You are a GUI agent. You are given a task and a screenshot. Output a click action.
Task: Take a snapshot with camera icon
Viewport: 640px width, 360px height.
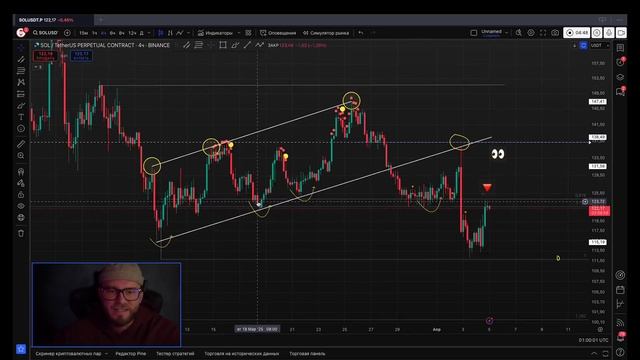coord(555,33)
